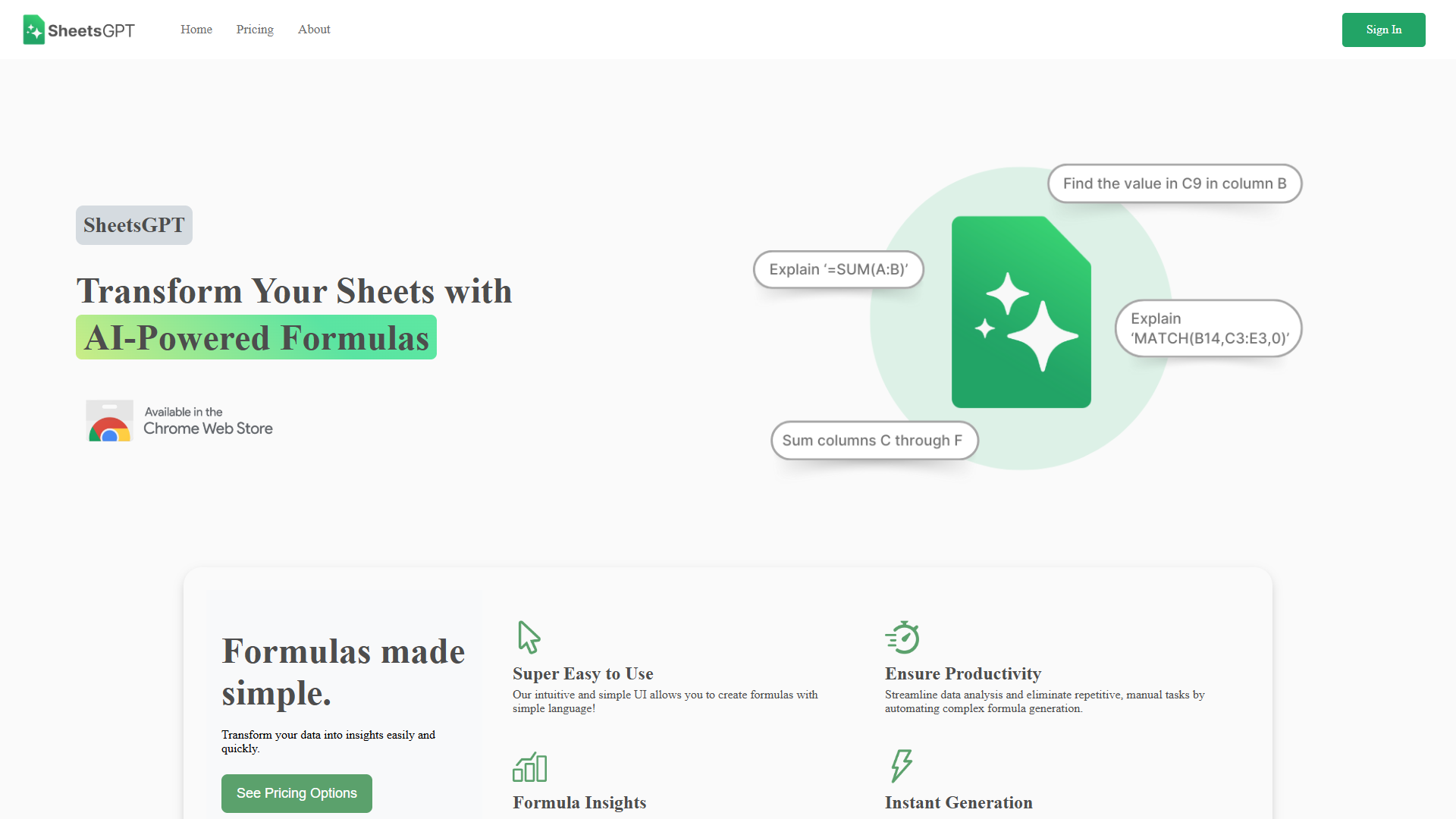Click the 'Formulas made simple.' heading

click(344, 672)
